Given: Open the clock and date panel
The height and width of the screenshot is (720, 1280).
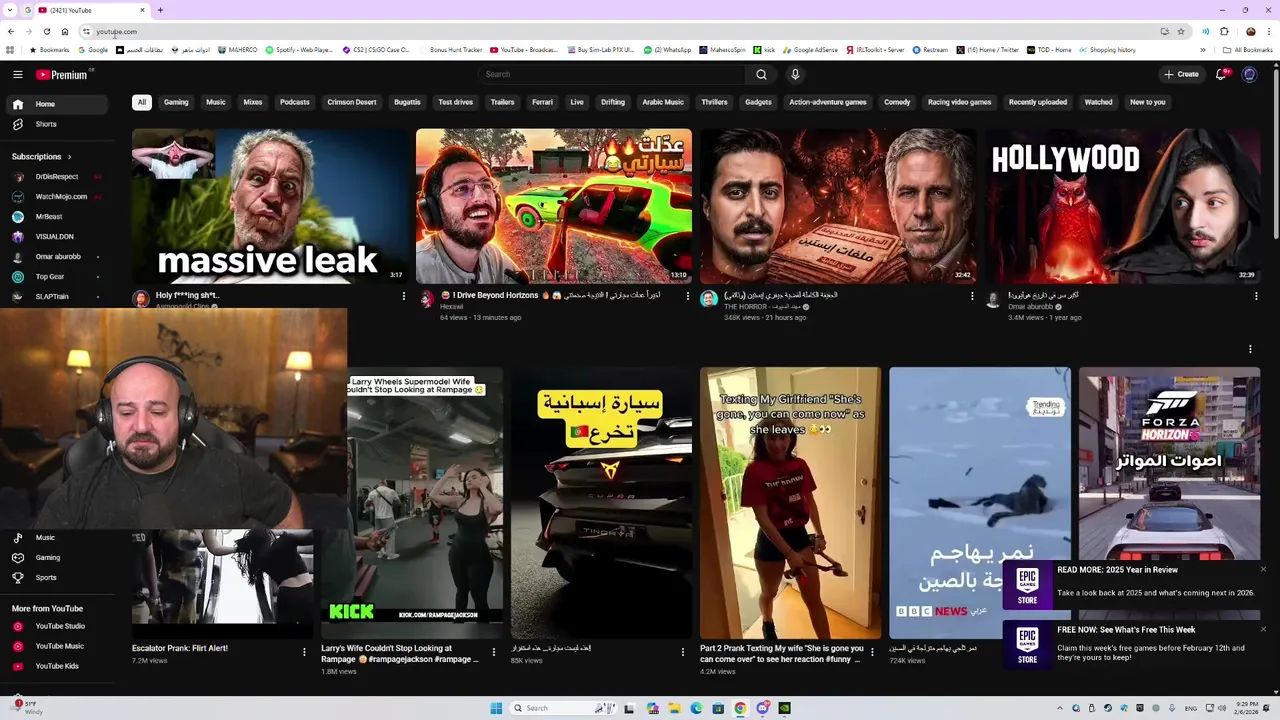Looking at the screenshot, I should click(1244, 708).
